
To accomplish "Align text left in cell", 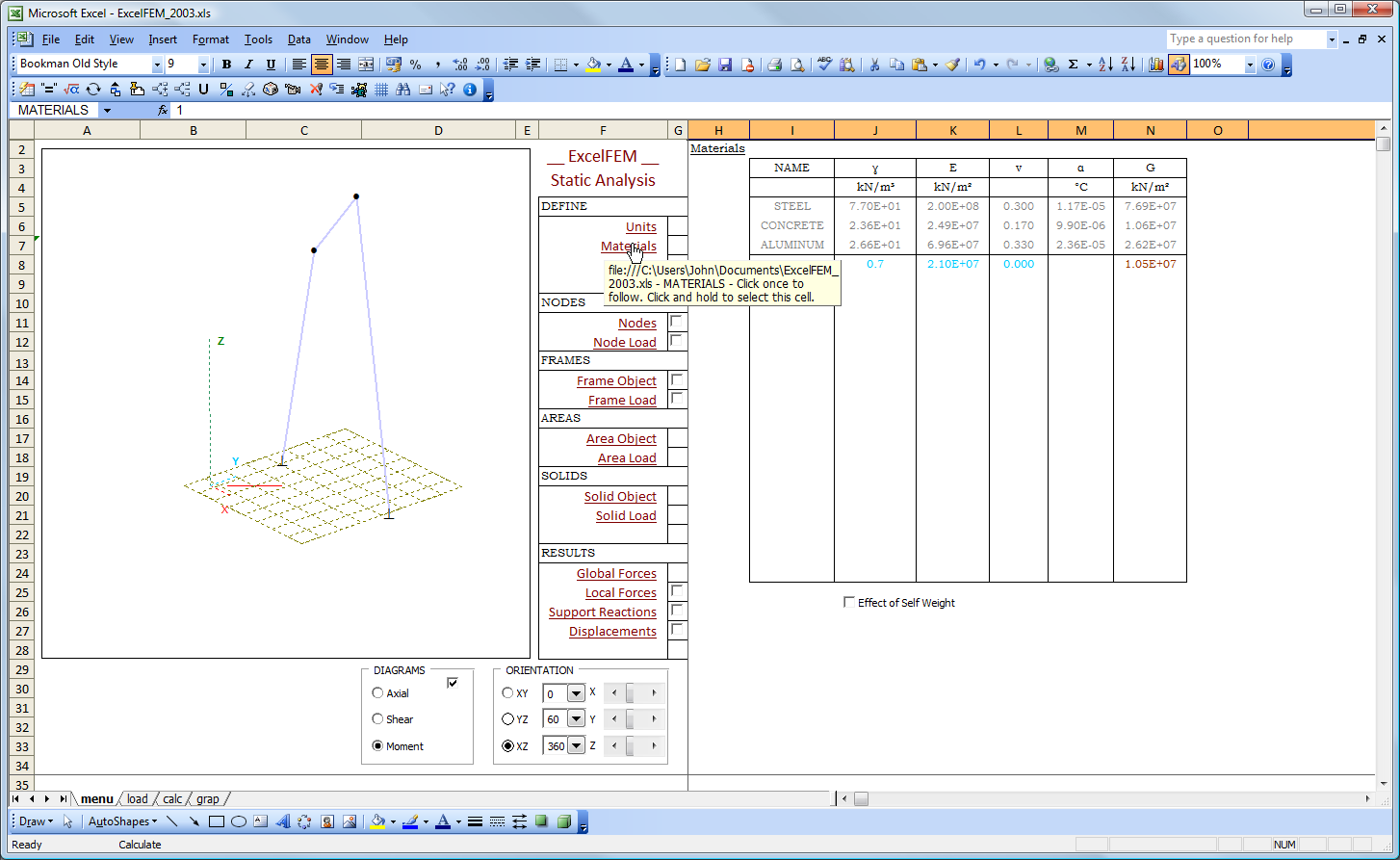I will 299,65.
